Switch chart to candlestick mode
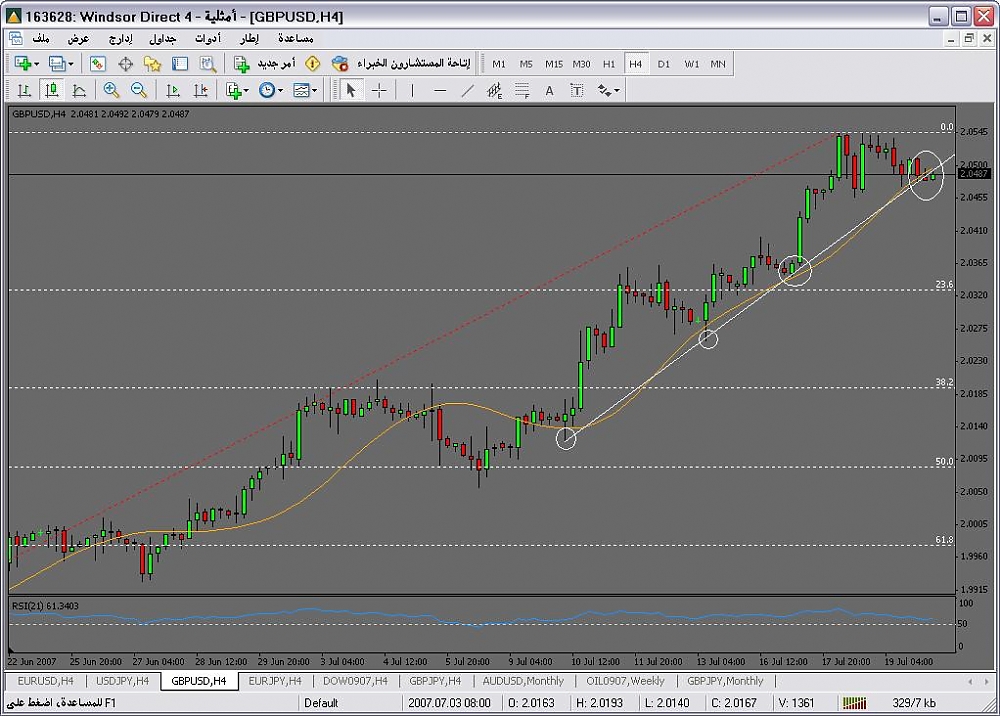1000x716 pixels. [51, 90]
